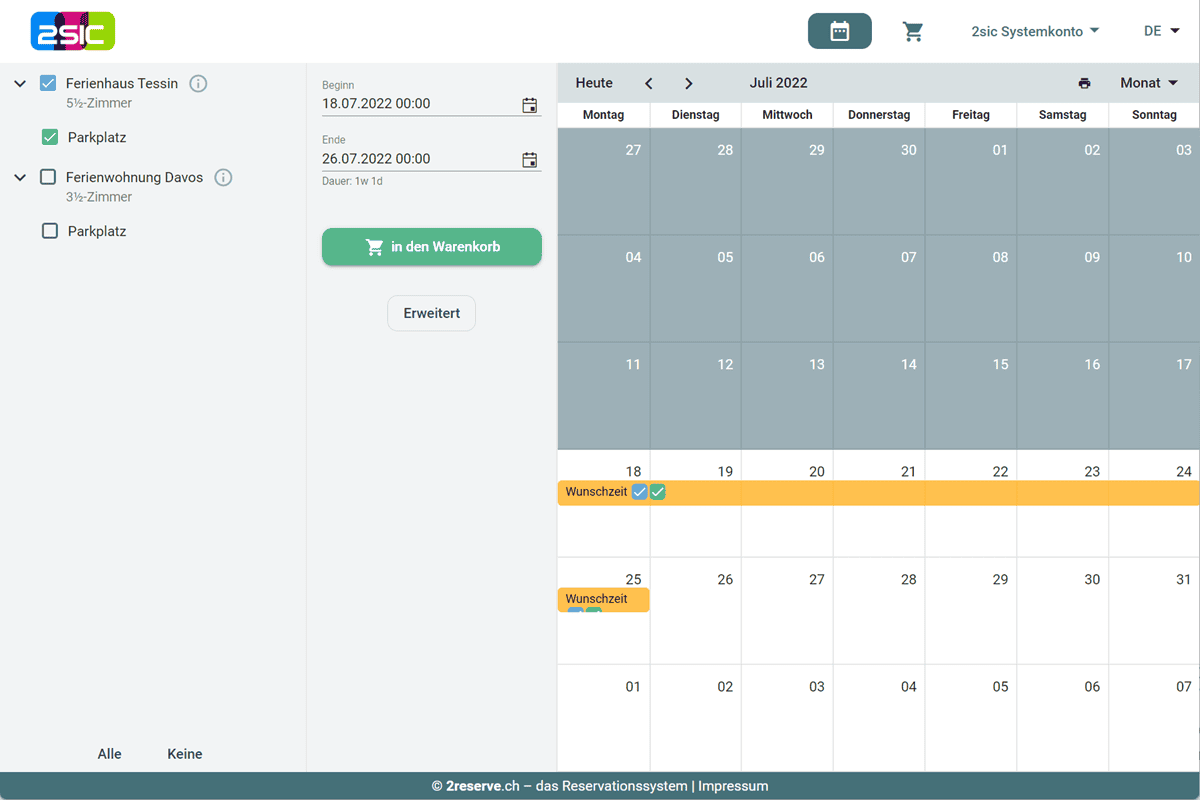
Task: Open the Monat view dropdown
Action: click(x=1148, y=83)
